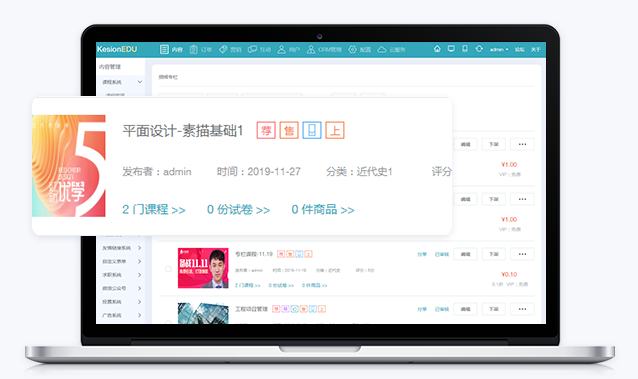This screenshot has width=638, height=379.
Task: Open the 专栏课程-11.19 course thumbnail
Action: tap(203, 268)
